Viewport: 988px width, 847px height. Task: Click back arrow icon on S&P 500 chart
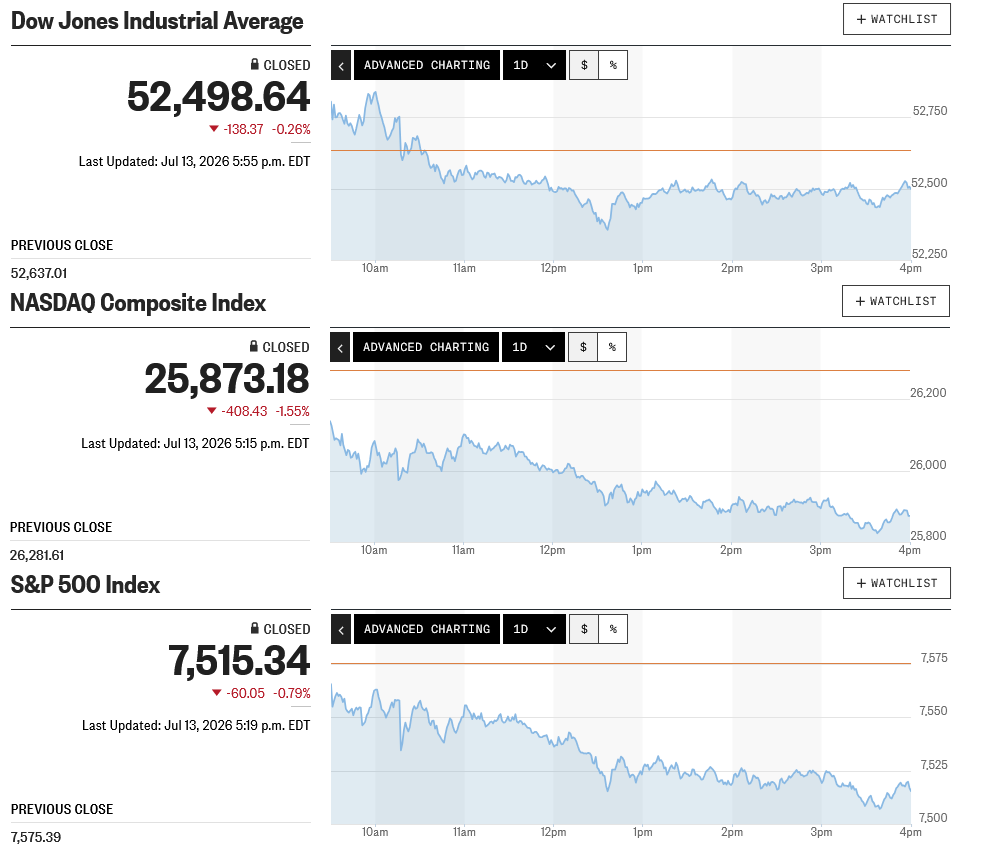pos(341,629)
